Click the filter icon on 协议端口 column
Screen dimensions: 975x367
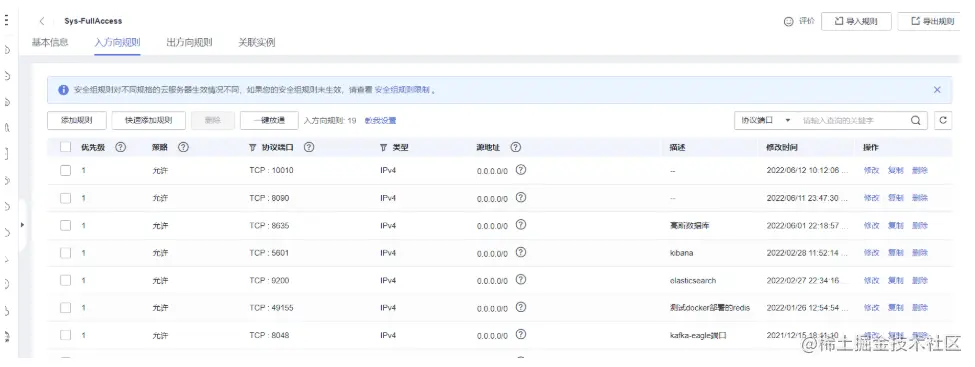(x=252, y=148)
